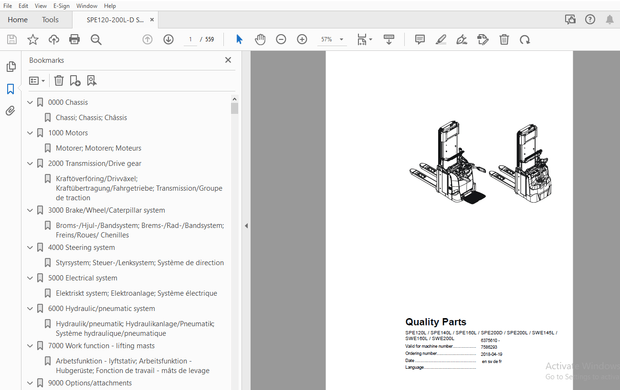
Task: Open the attachments paperclip panel
Action: (11, 111)
